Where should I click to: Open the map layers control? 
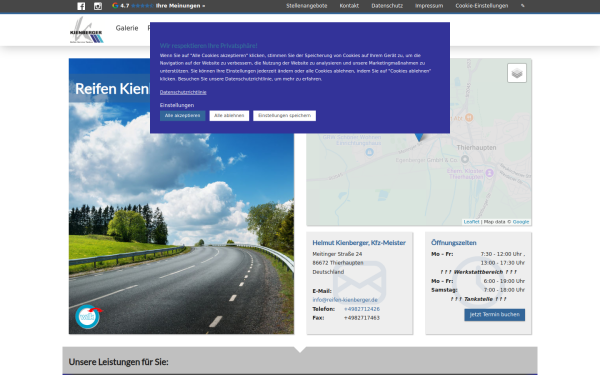[517, 73]
